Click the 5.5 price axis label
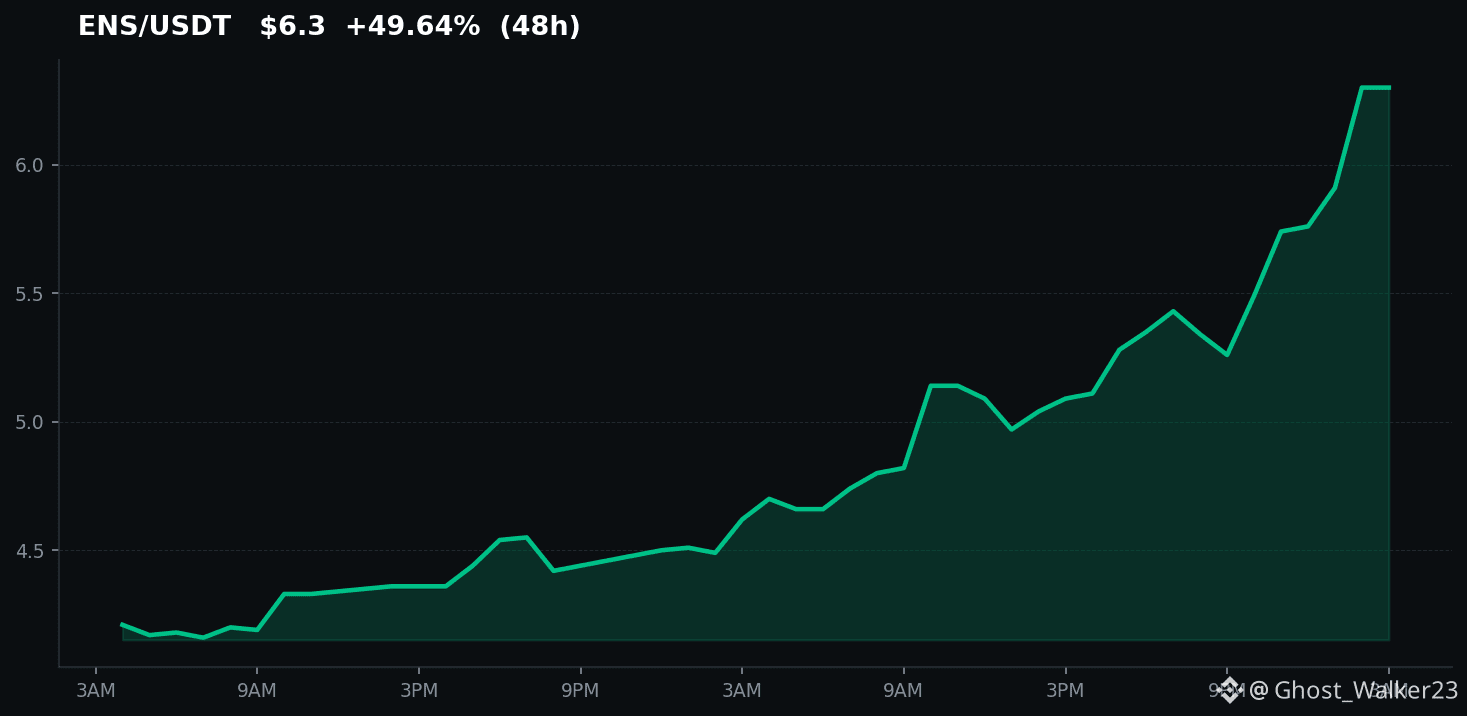This screenshot has height=716, width=1467. 30,294
